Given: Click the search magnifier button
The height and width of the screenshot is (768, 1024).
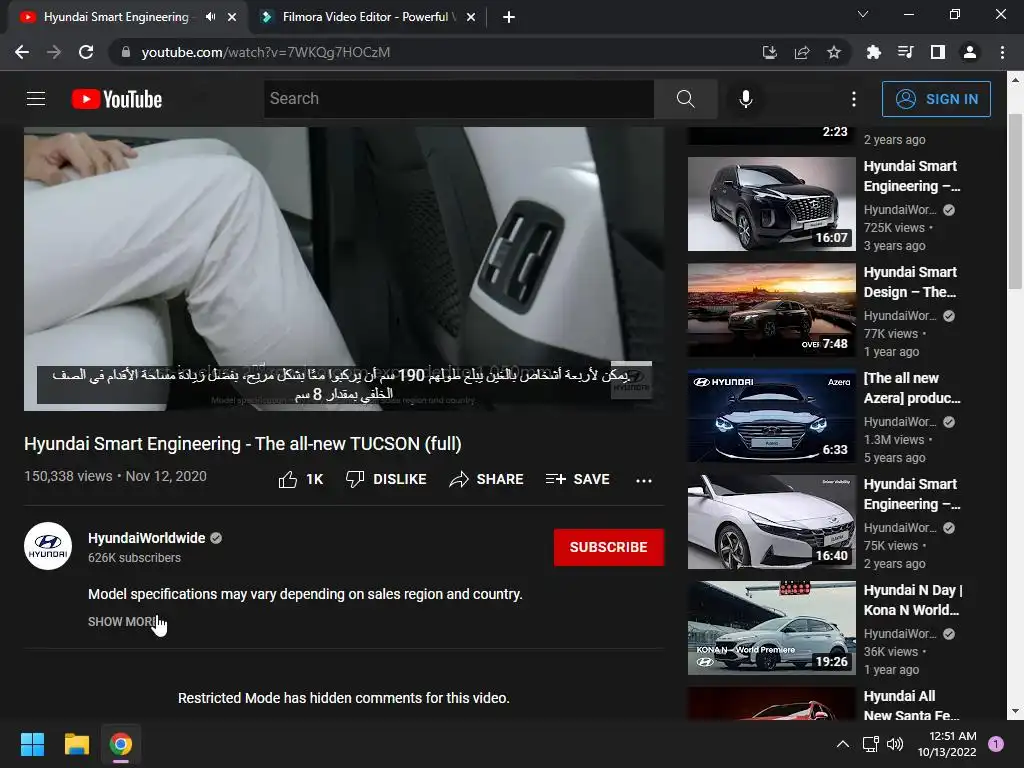Looking at the screenshot, I should coord(685,99).
